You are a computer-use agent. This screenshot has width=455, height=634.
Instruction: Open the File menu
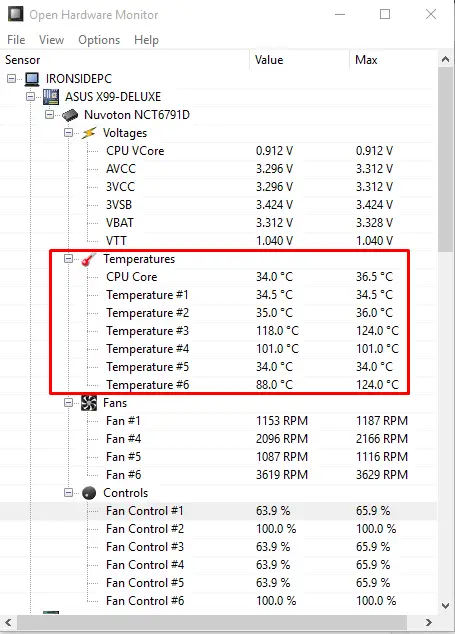click(x=16, y=40)
